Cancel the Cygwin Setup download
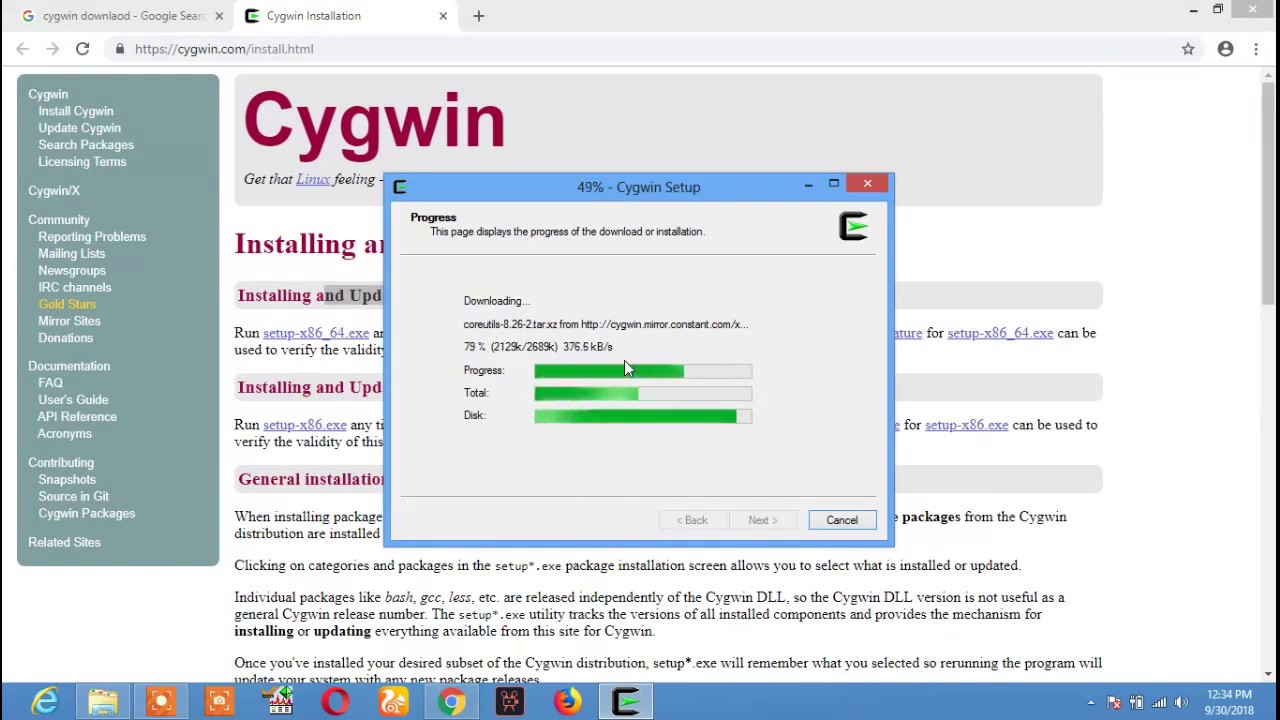Viewport: 1280px width, 720px height. coord(842,520)
